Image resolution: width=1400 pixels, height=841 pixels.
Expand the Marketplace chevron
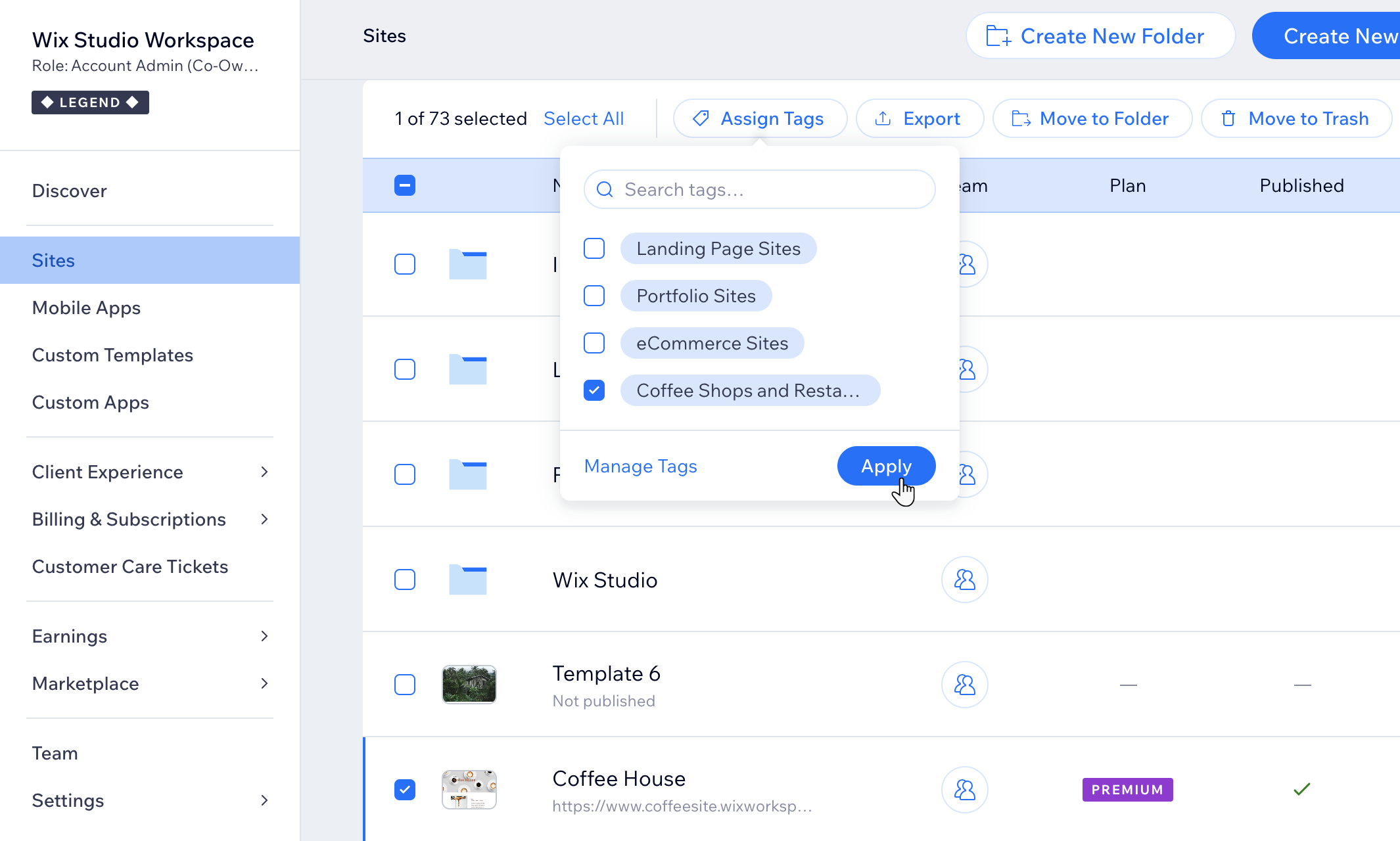(264, 683)
